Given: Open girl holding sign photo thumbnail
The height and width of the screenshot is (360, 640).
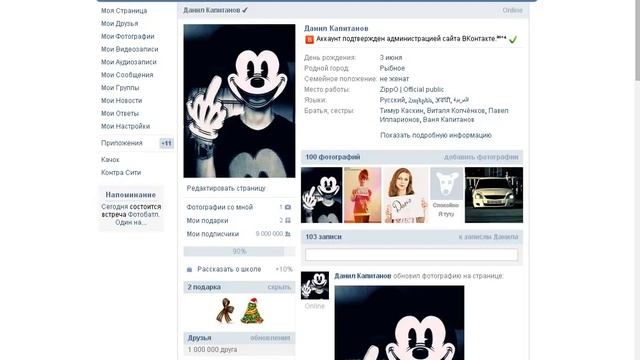Looking at the screenshot, I should [406, 195].
